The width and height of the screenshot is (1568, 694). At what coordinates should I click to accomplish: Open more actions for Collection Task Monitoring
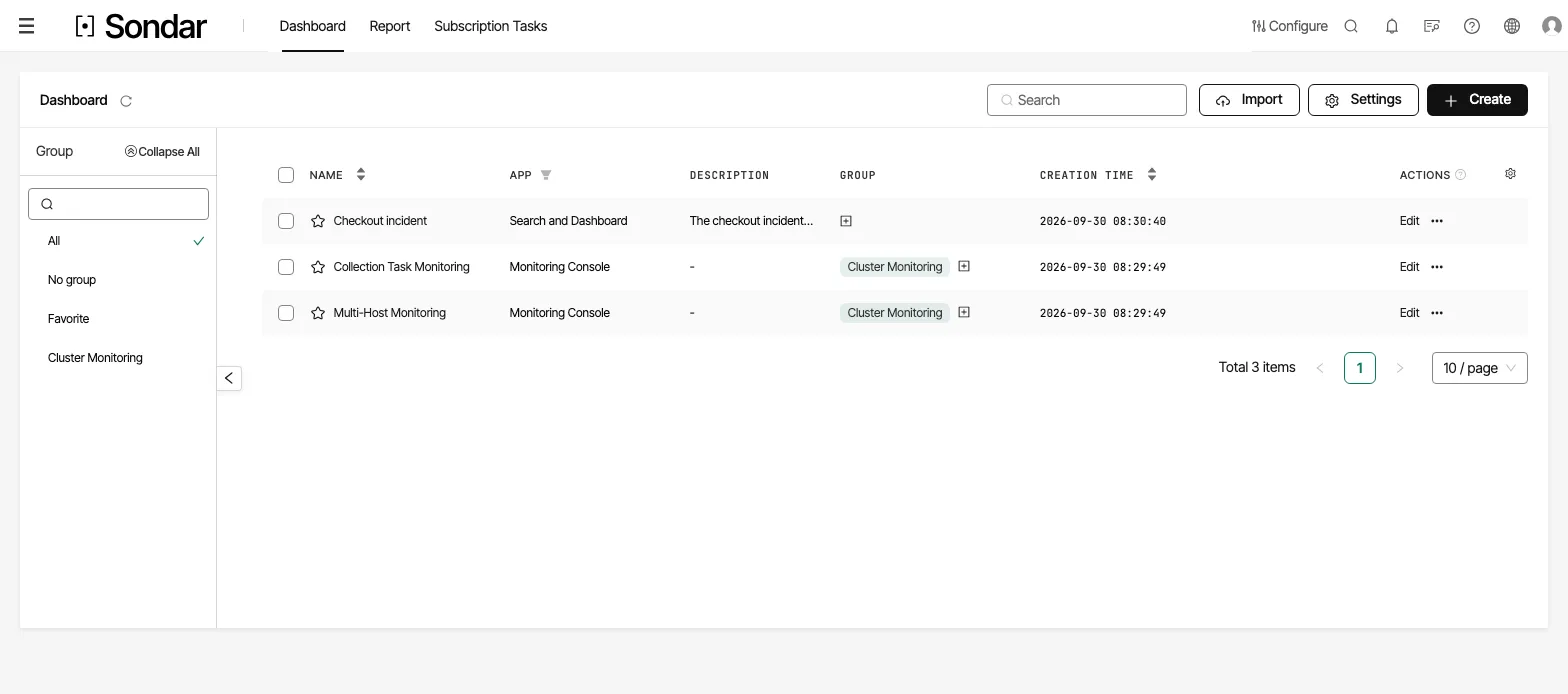coord(1437,267)
